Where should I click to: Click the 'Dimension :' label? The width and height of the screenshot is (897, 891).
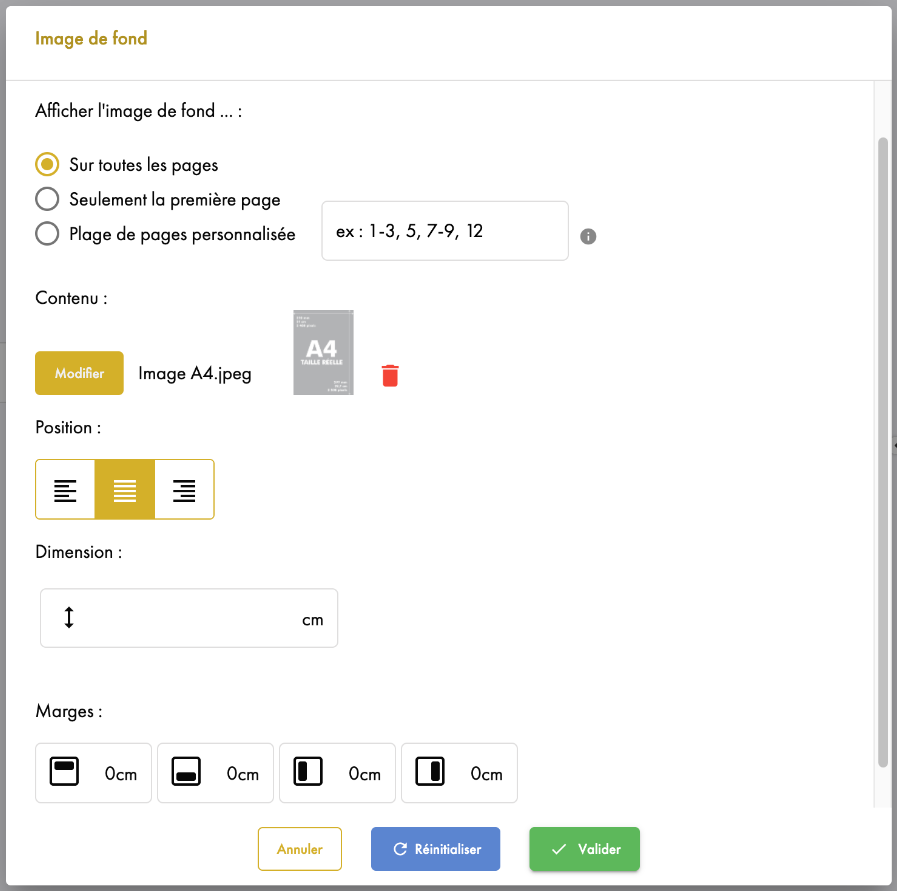(x=78, y=552)
